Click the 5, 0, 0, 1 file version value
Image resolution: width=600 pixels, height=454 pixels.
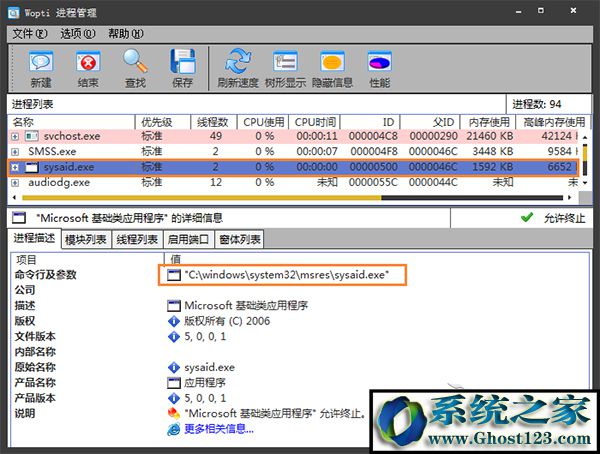tap(205, 337)
